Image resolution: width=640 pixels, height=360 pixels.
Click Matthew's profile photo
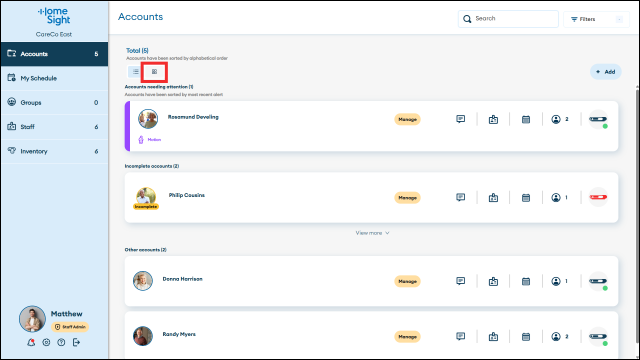pyautogui.click(x=32, y=319)
